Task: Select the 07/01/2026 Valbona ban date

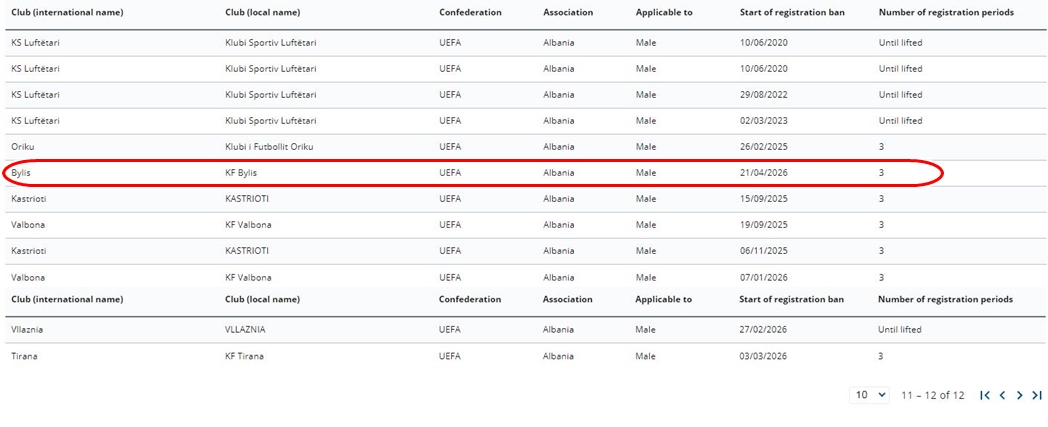Action: 764,277
